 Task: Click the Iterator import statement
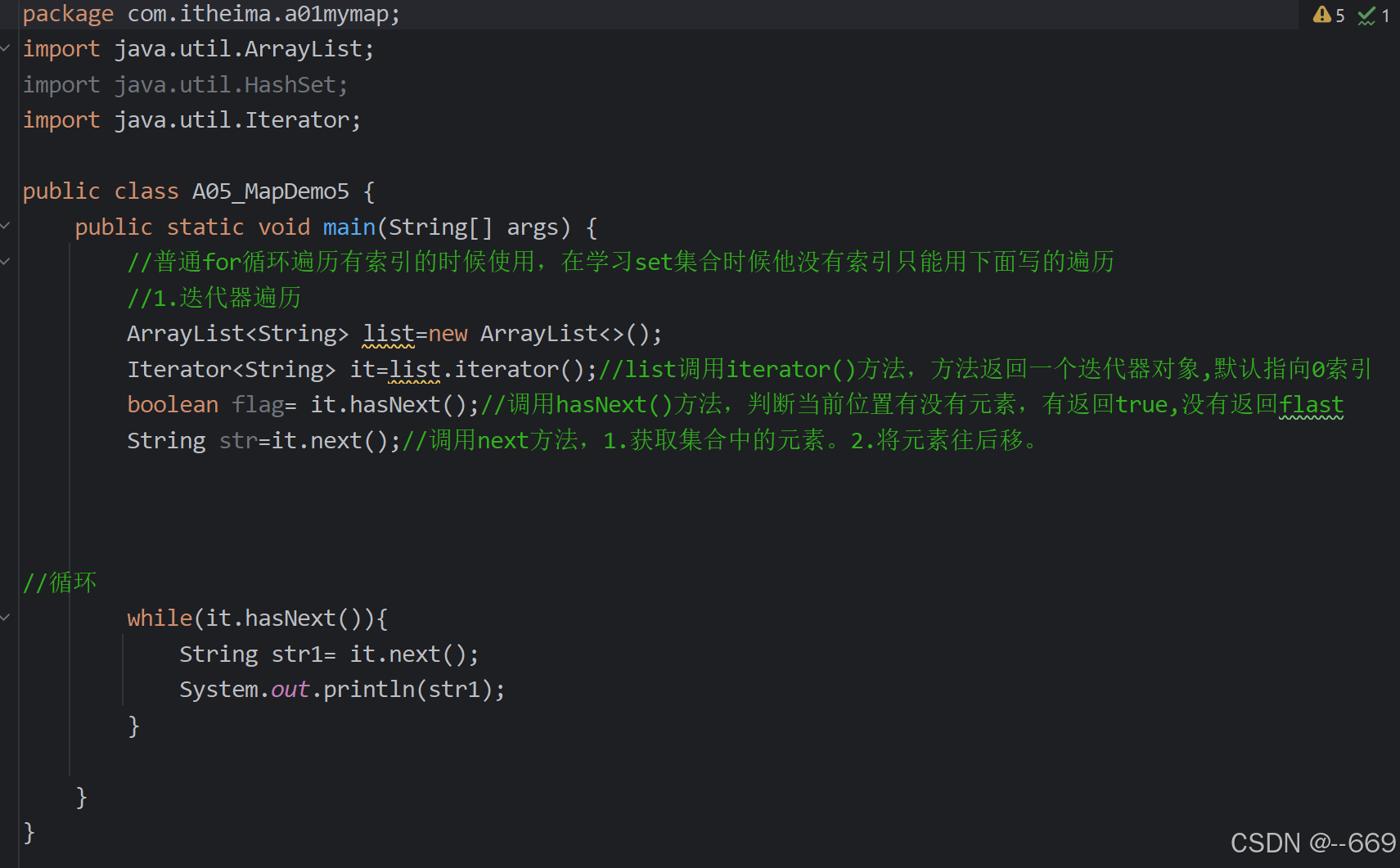click(x=191, y=119)
